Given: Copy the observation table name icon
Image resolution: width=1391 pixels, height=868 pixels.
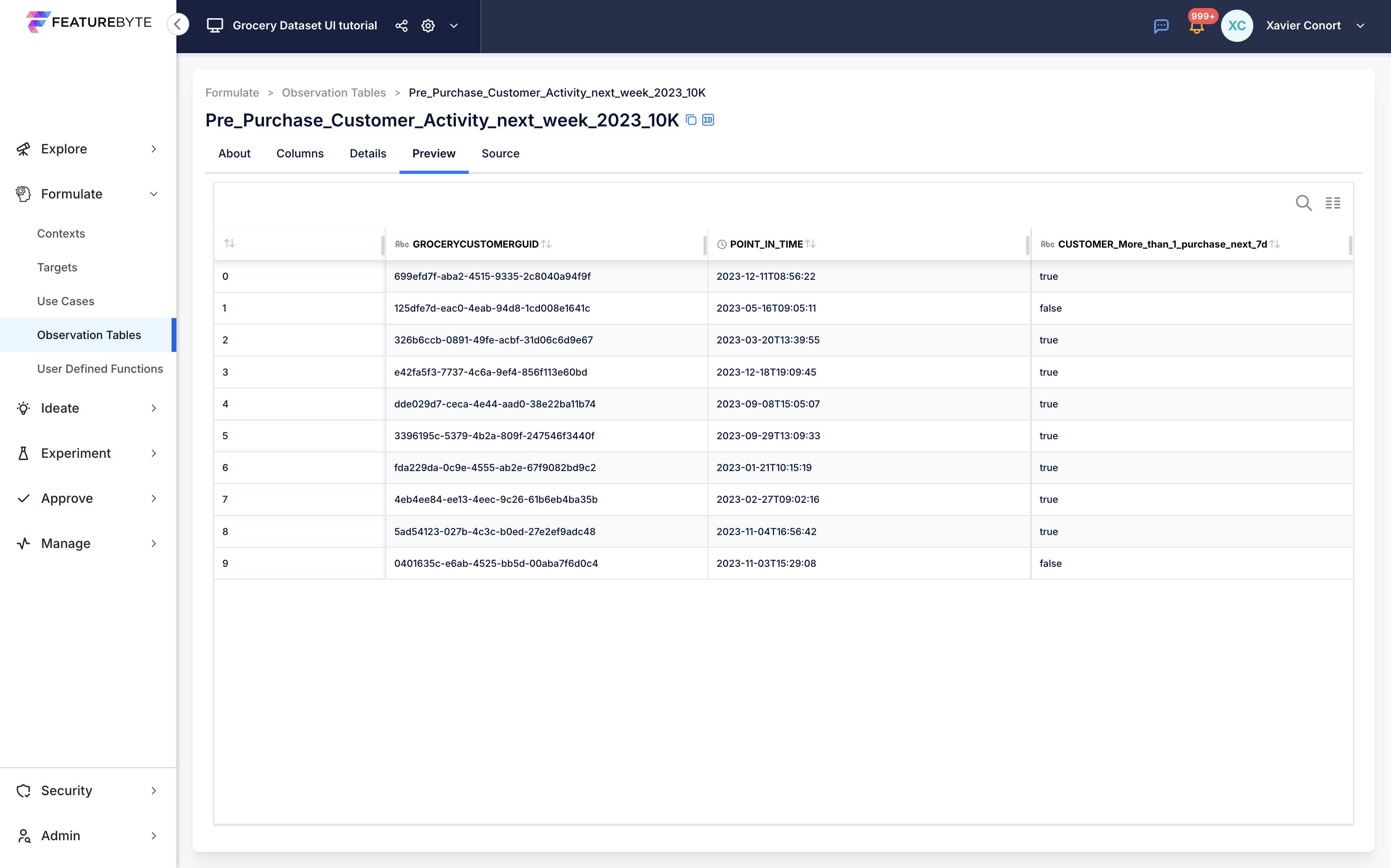Looking at the screenshot, I should pyautogui.click(x=691, y=120).
